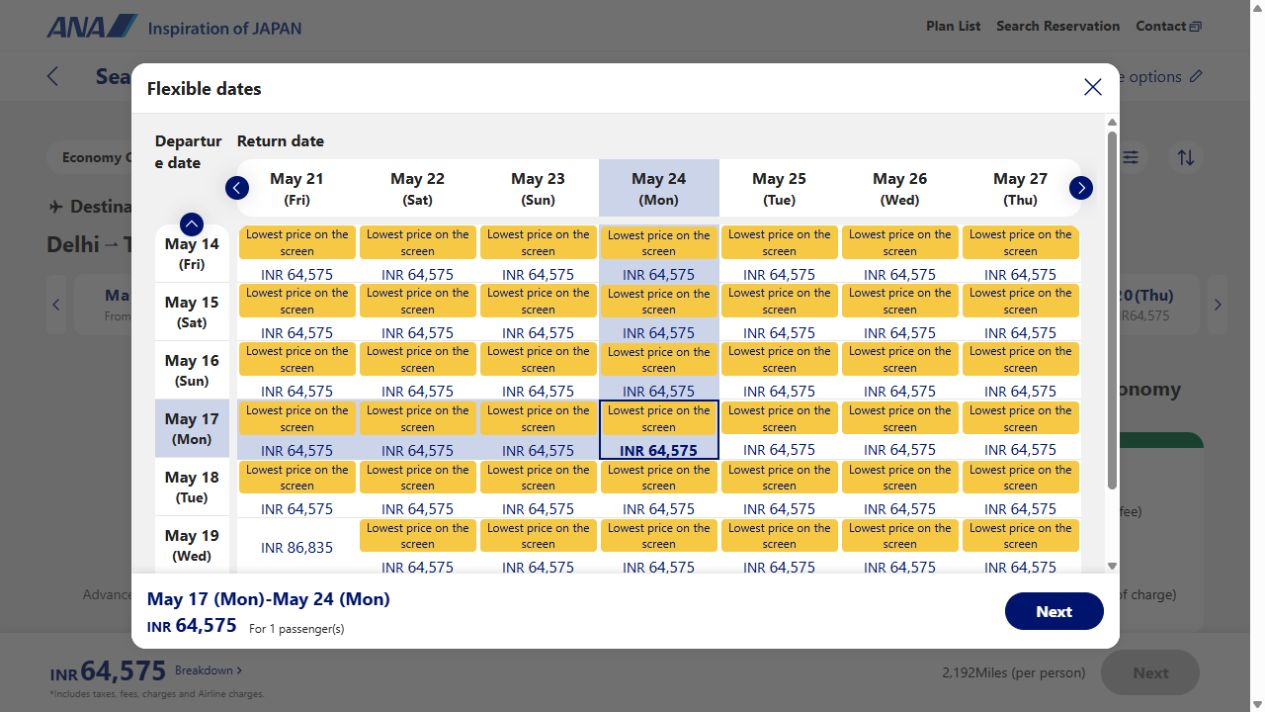Pick fare for May 15 depart, May 26 return
This screenshot has width=1265, height=712.
pyautogui.click(x=900, y=312)
